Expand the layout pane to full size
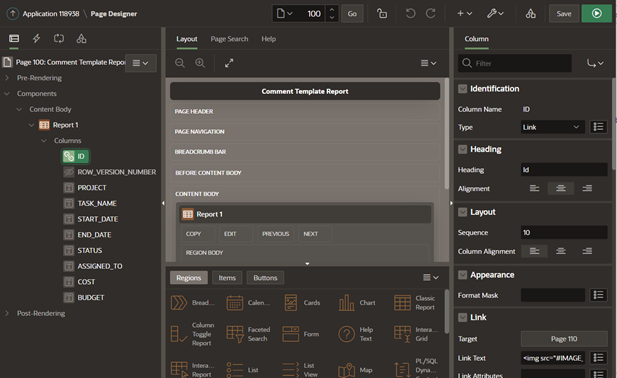 click(229, 63)
